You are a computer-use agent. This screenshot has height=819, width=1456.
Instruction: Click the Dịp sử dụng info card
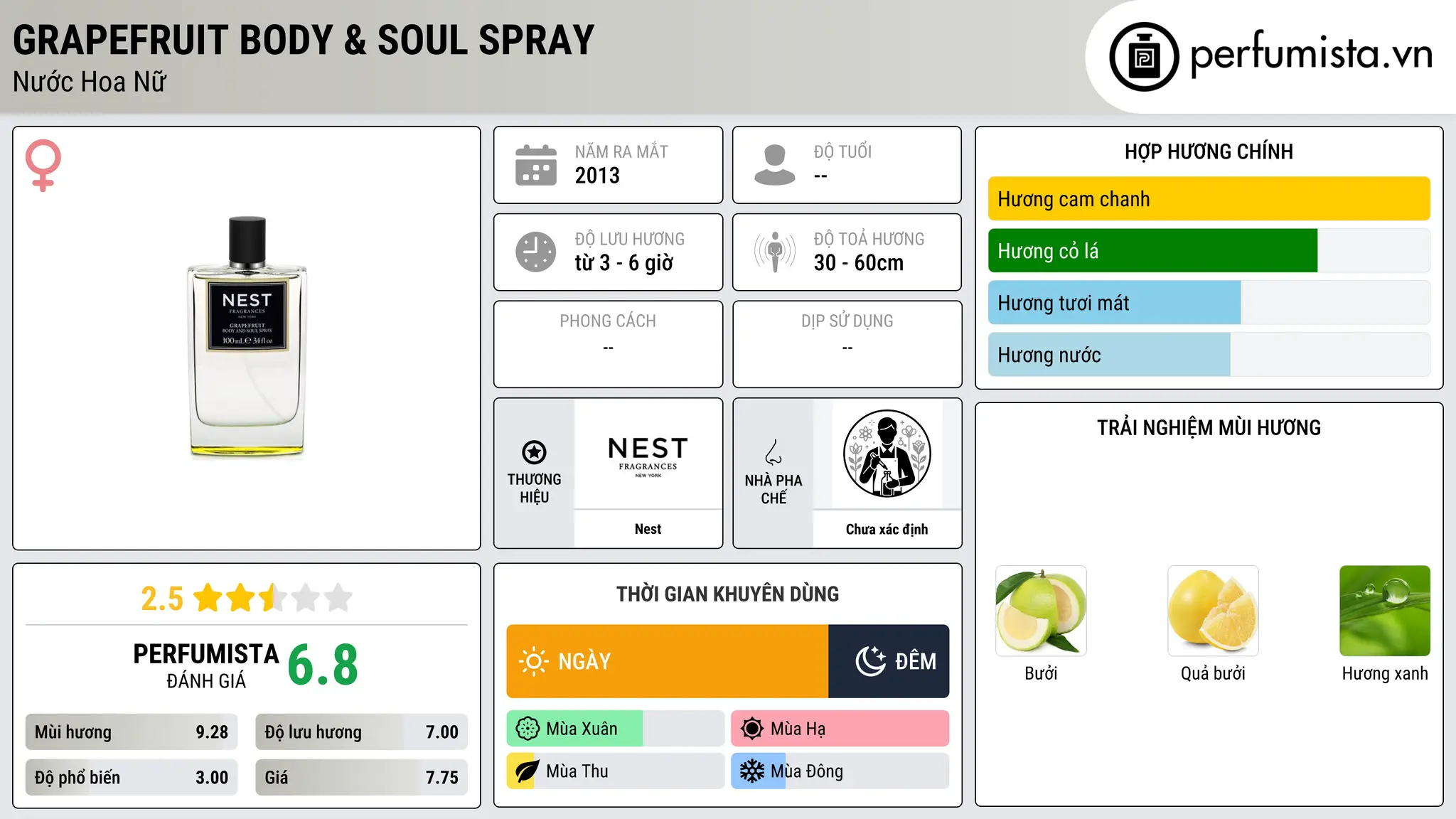coord(847,344)
